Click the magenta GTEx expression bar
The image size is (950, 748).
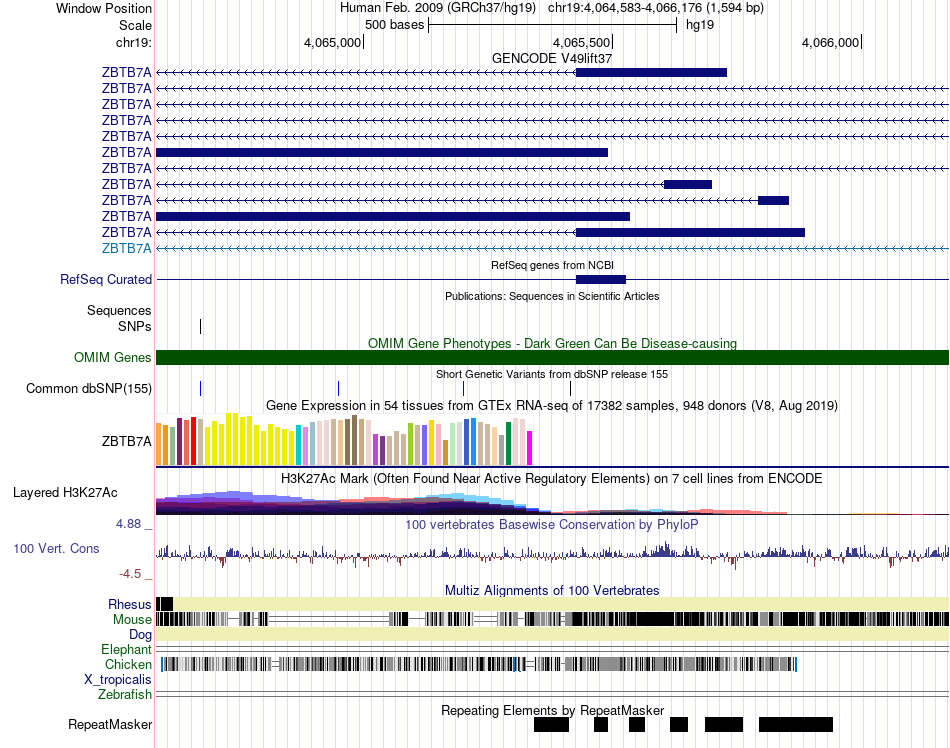click(530, 448)
